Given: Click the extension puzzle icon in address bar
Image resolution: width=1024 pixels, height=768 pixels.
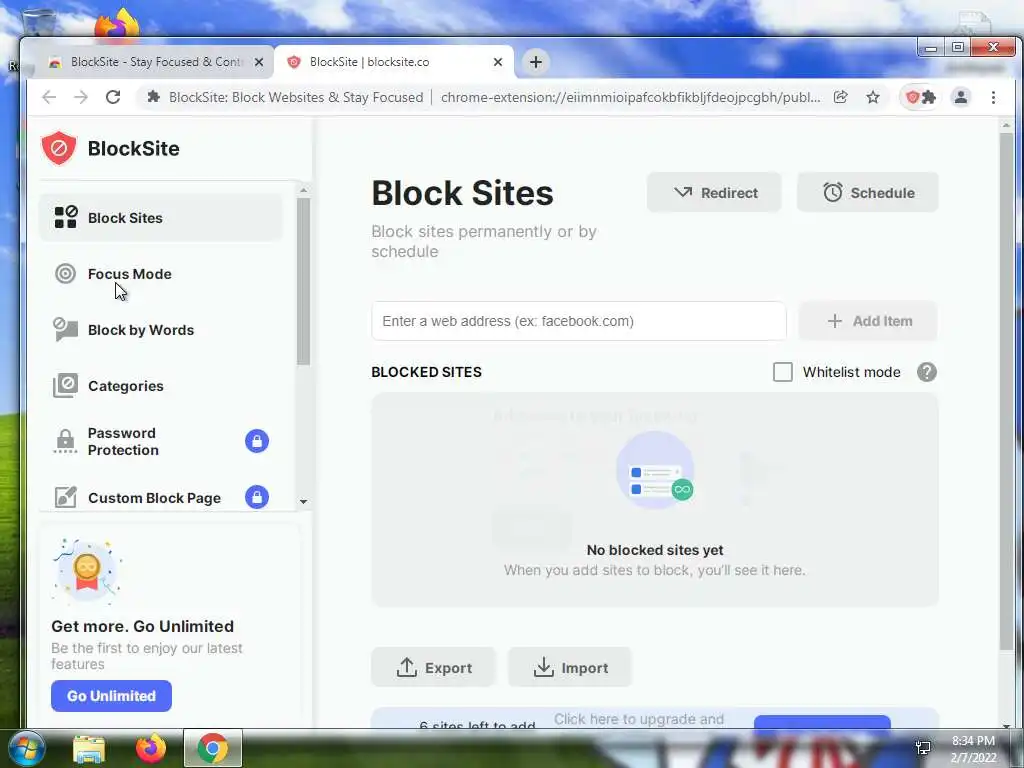Looking at the screenshot, I should pos(153,97).
